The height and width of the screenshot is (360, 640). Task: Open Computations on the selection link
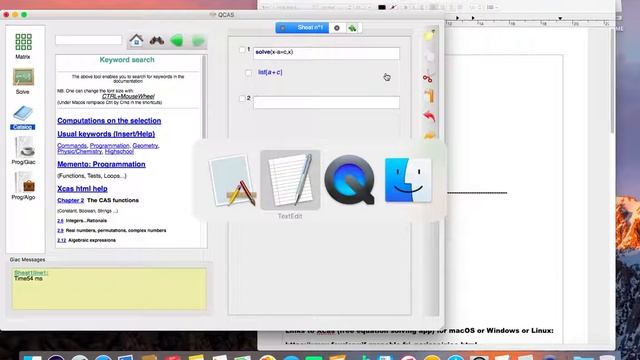[109, 121]
